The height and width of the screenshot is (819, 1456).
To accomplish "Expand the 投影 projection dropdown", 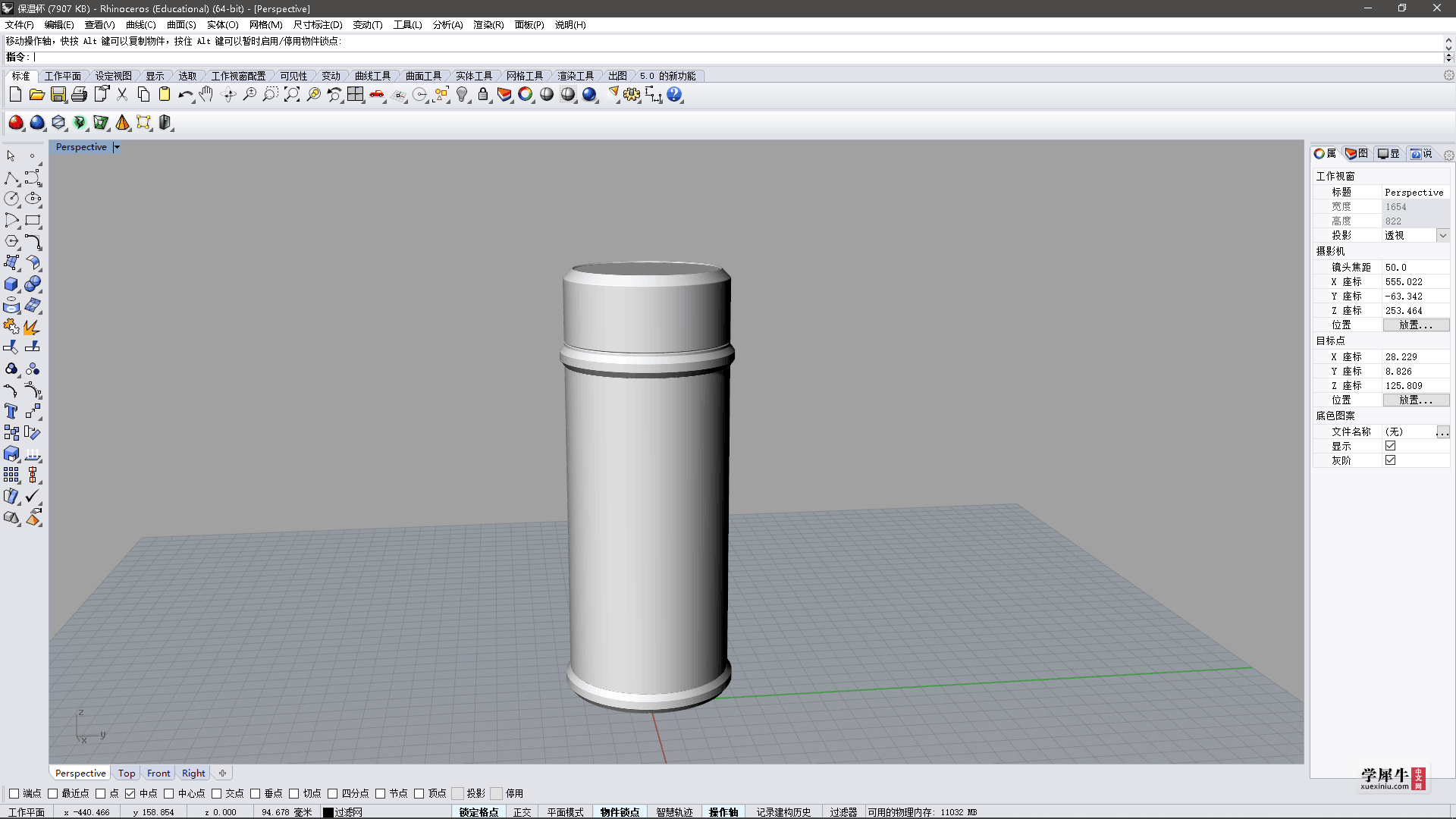I will click(1443, 236).
